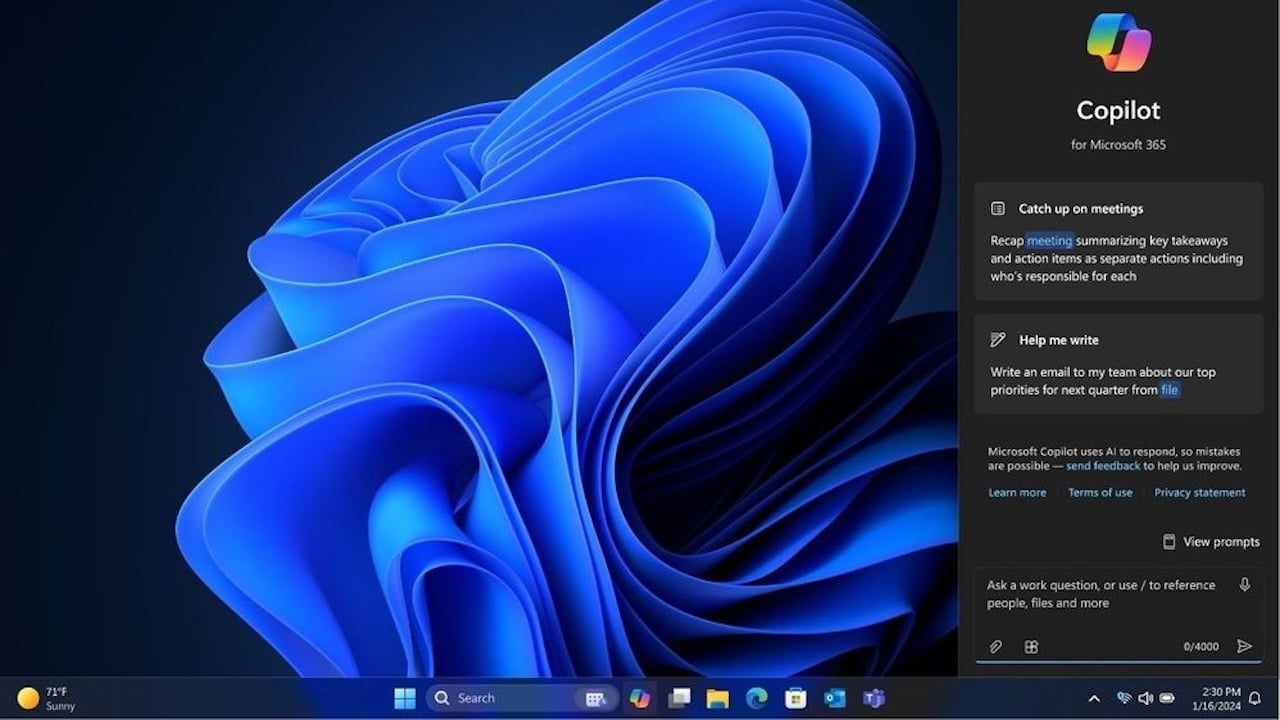Image resolution: width=1280 pixels, height=720 pixels.
Task: Click the paperclip to attach a file
Action: click(996, 646)
